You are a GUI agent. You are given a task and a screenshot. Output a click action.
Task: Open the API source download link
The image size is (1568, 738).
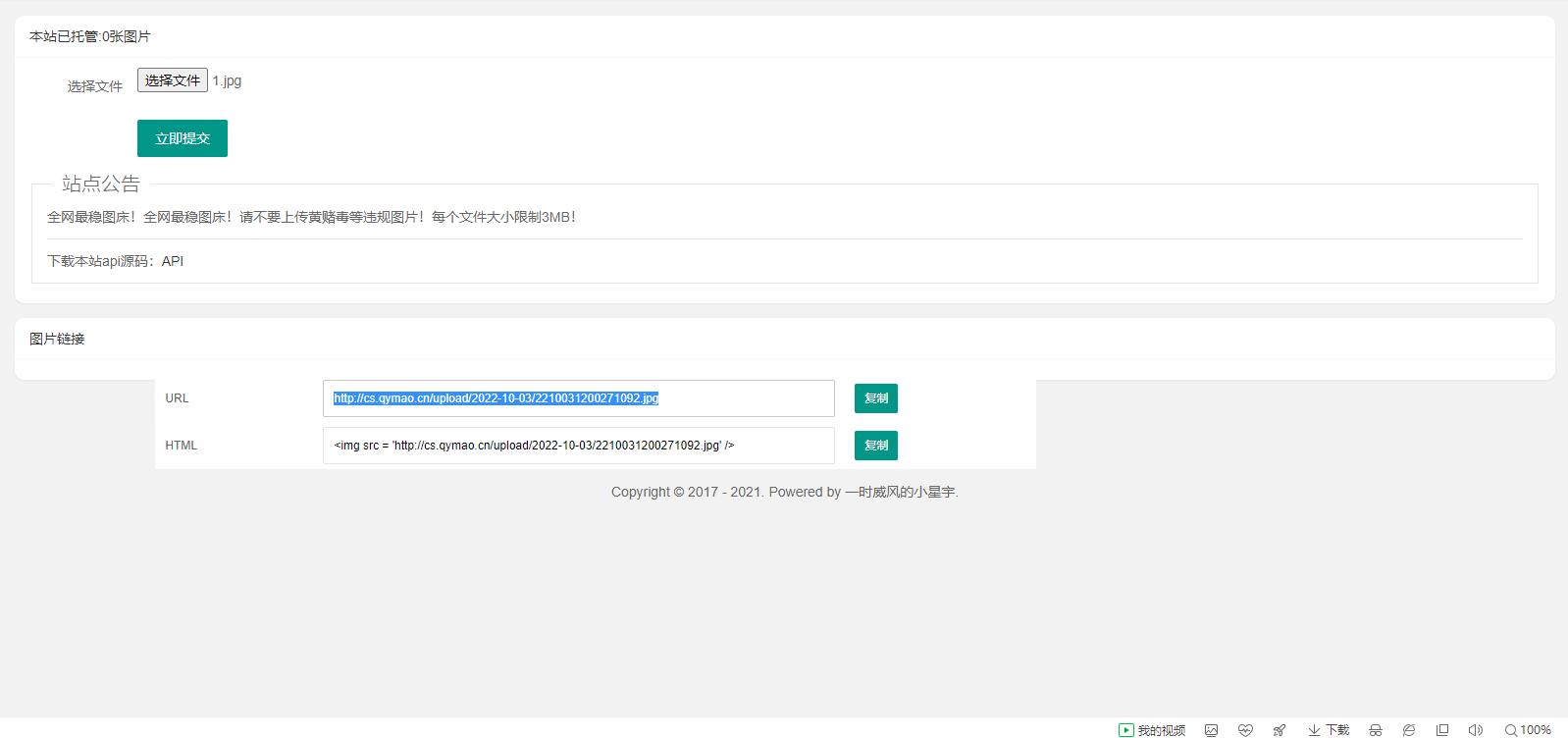[173, 261]
